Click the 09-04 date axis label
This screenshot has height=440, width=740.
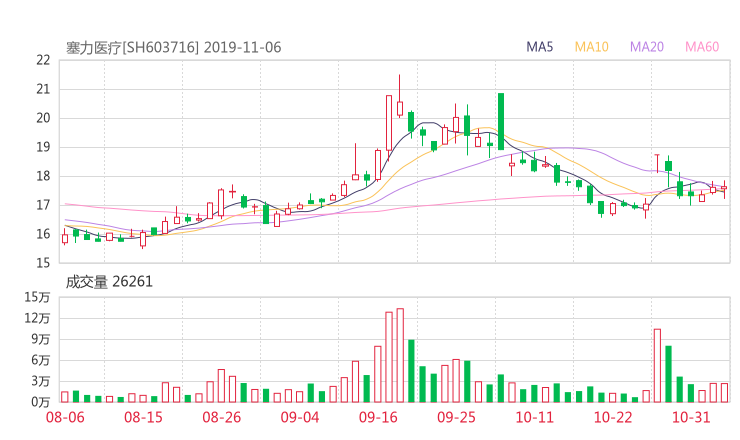(300, 417)
